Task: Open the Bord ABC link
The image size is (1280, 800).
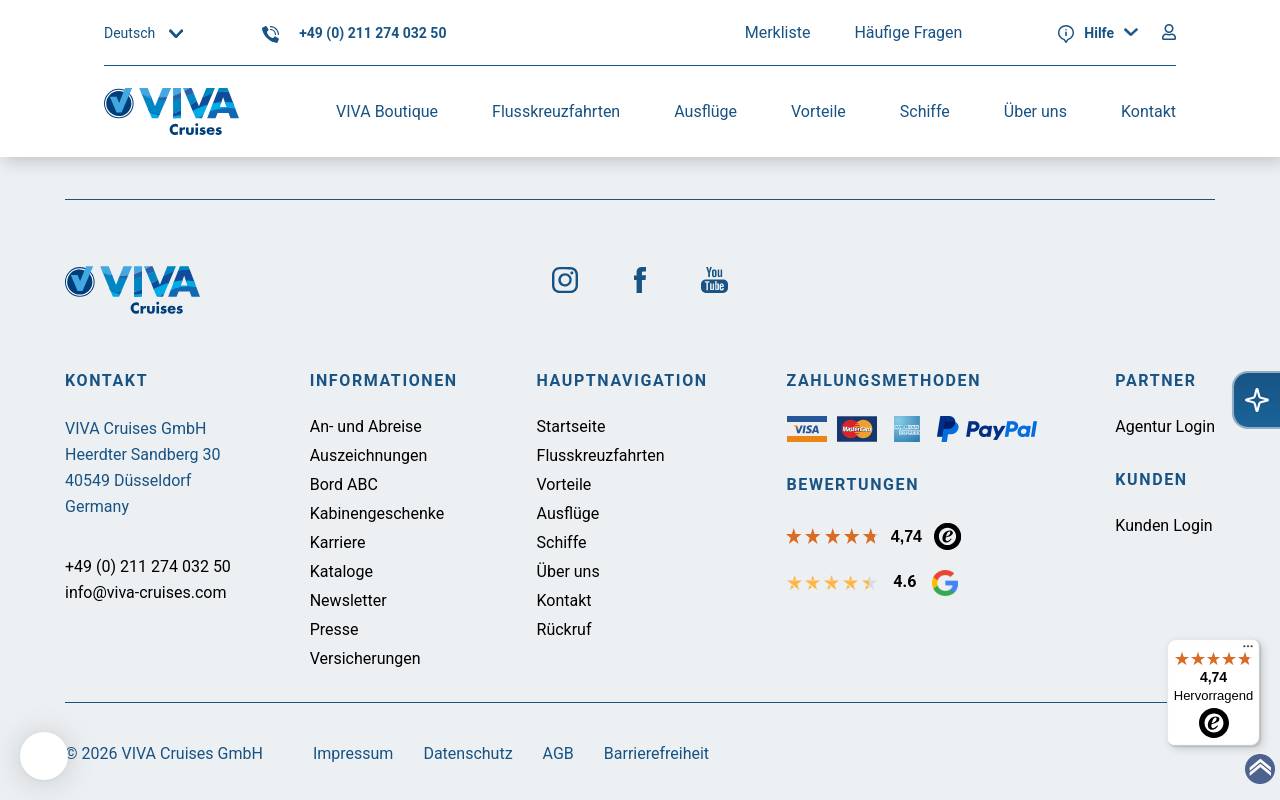Action: [343, 485]
